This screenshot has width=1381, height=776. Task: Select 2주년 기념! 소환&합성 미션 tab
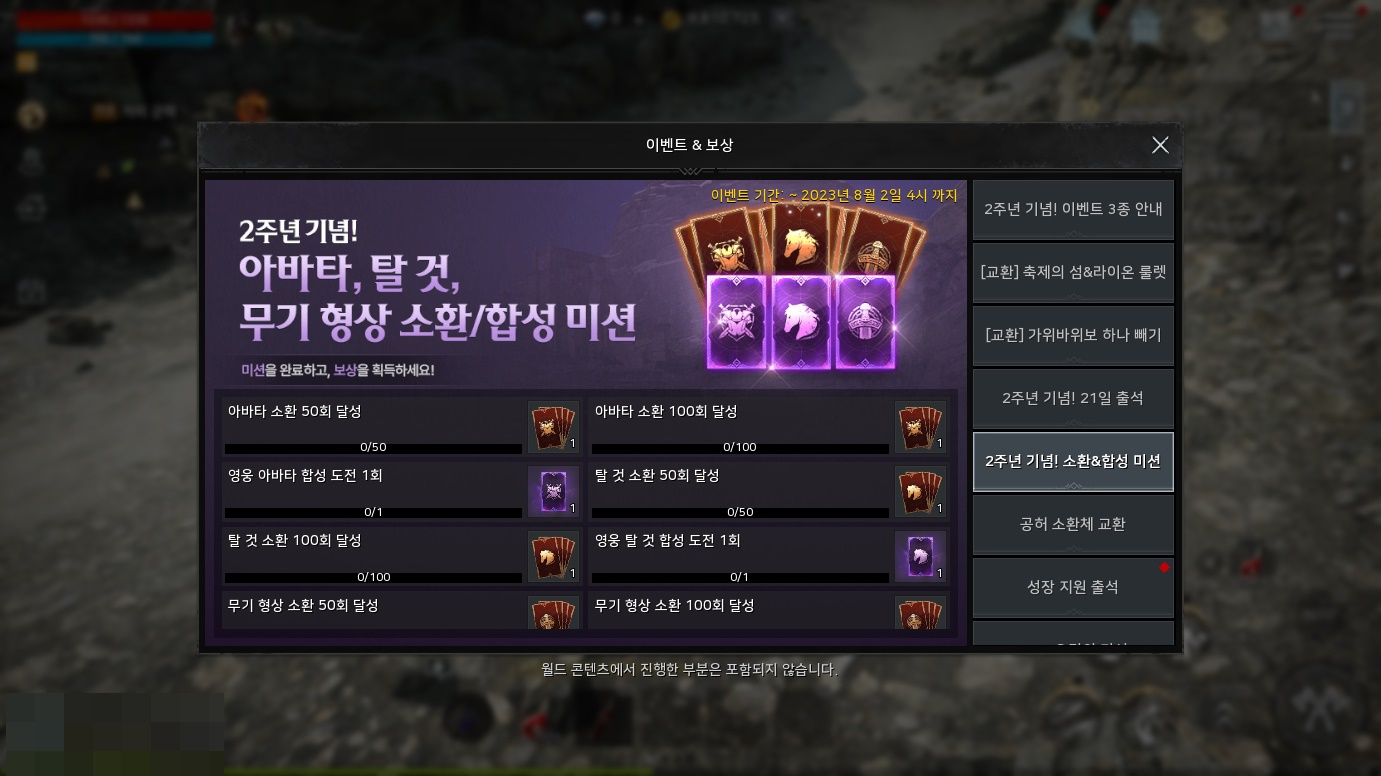pos(1073,462)
